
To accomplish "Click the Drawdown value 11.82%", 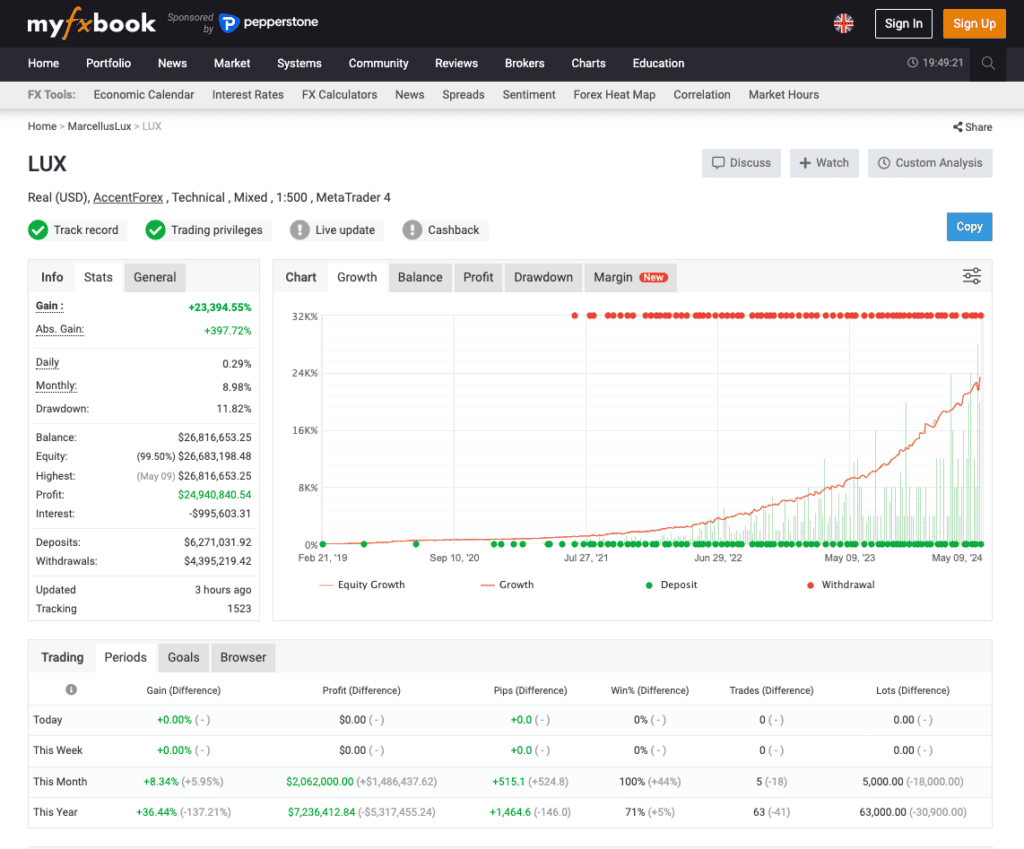I will click(234, 409).
